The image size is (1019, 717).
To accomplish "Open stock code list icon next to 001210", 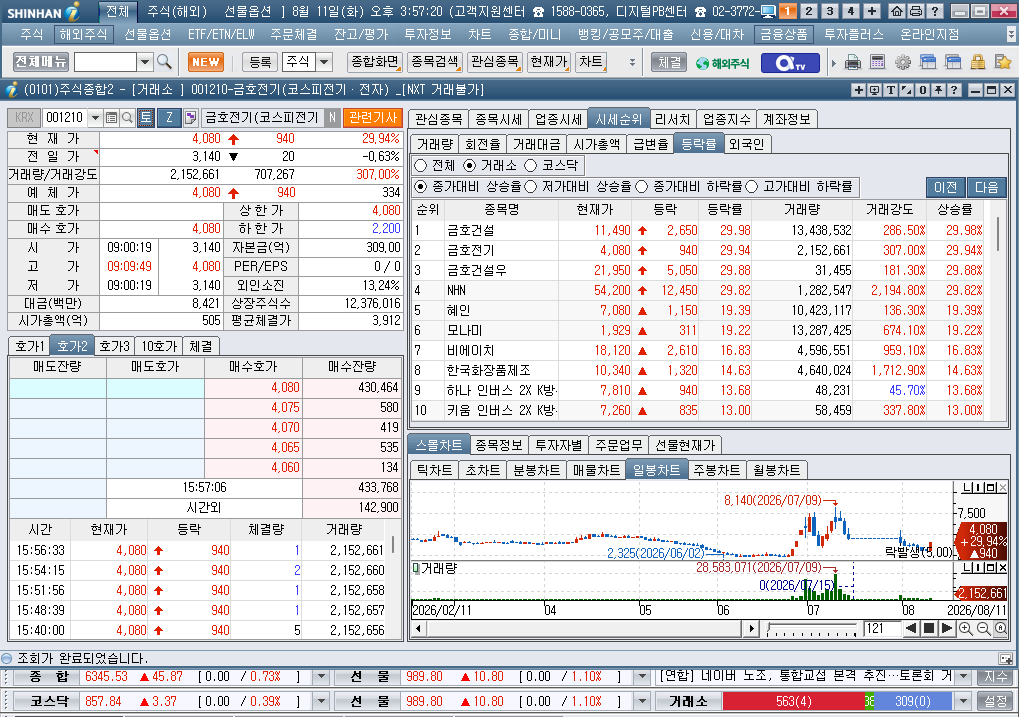I will tap(111, 118).
